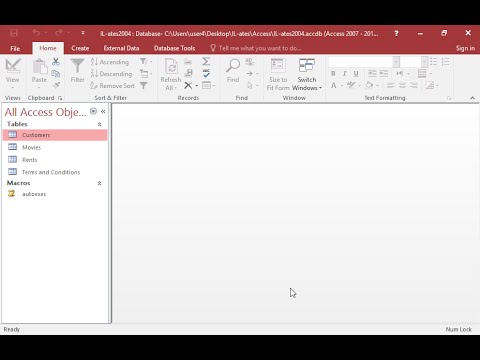The height and width of the screenshot is (360, 480).
Task: Open the All Access Objects pane dropdown
Action: pos(93,111)
